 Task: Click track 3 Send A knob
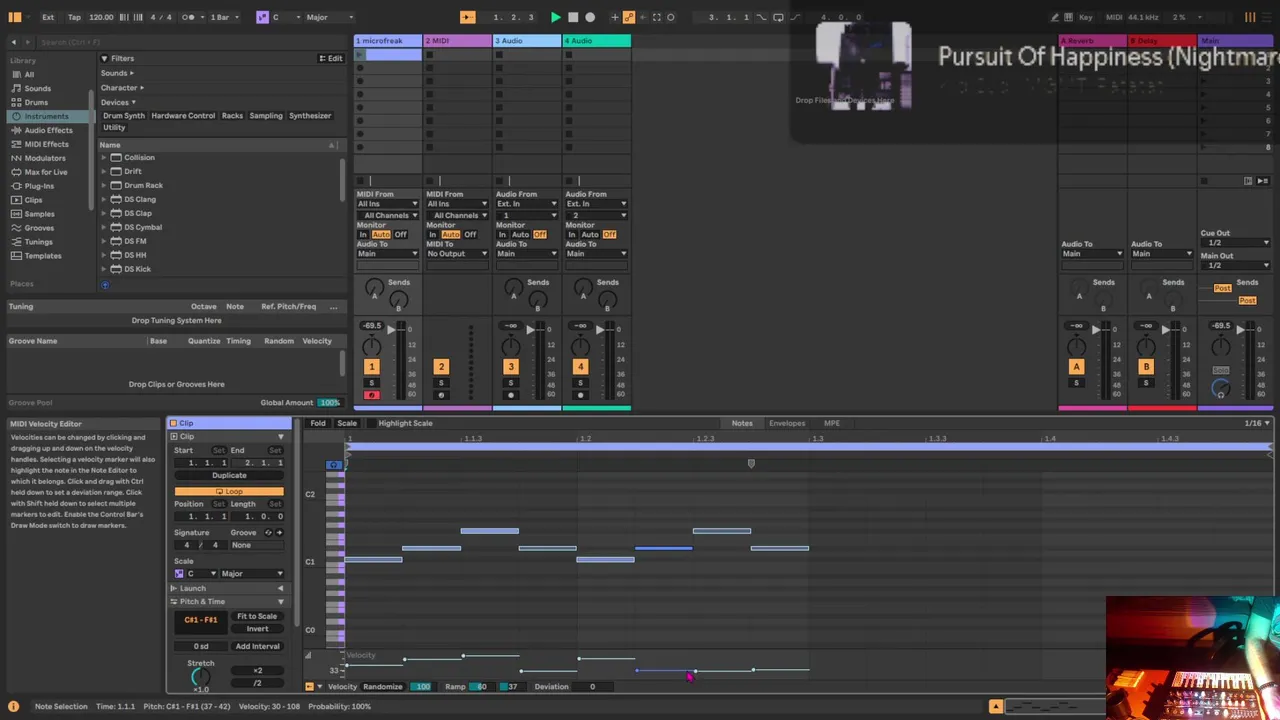514,290
